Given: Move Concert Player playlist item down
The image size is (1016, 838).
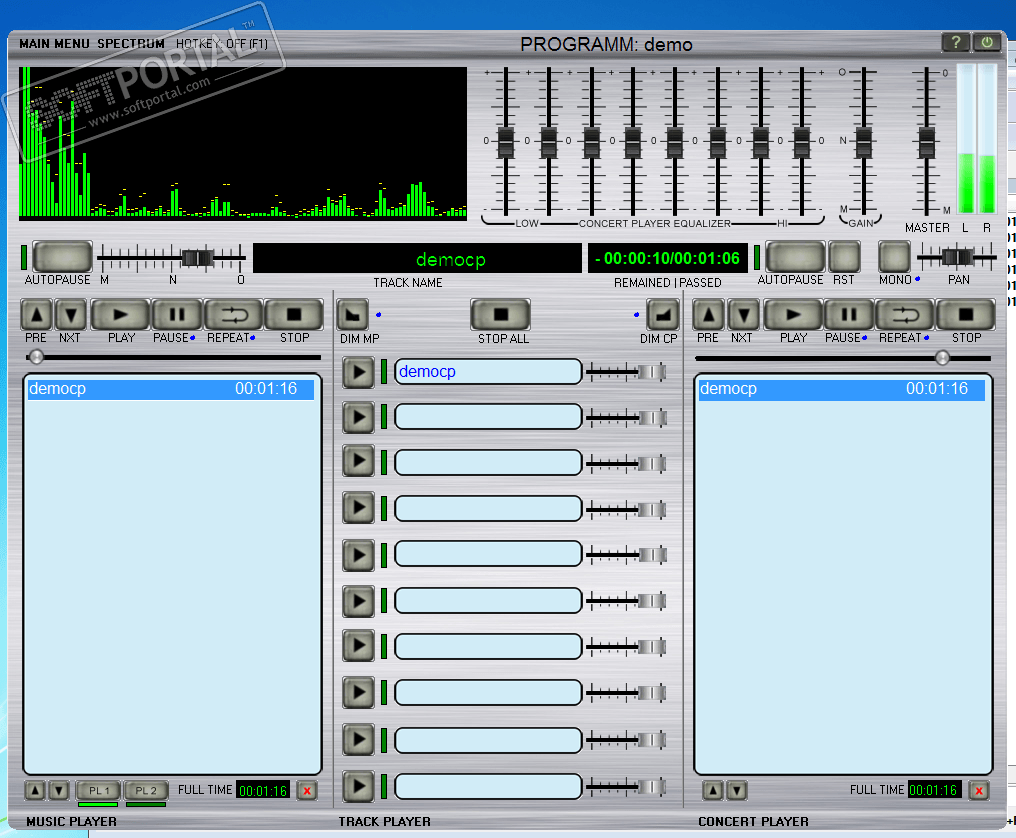Looking at the screenshot, I should [x=737, y=791].
